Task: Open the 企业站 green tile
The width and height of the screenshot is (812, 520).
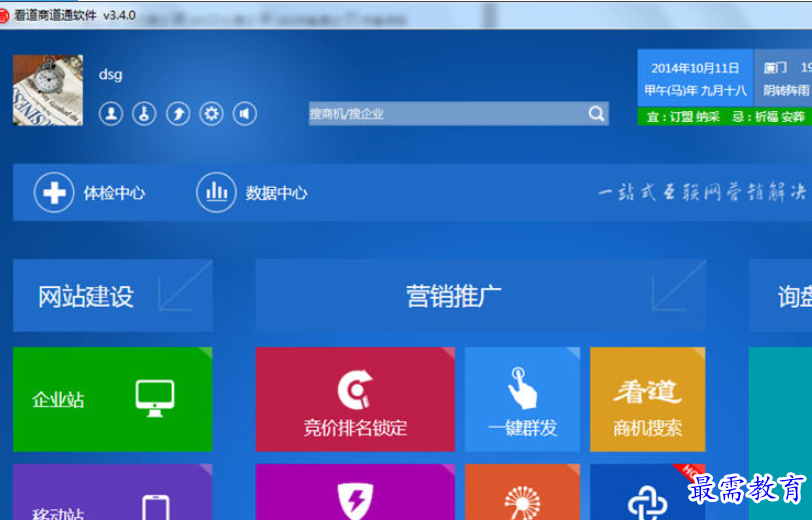Action: pyautogui.click(x=112, y=399)
